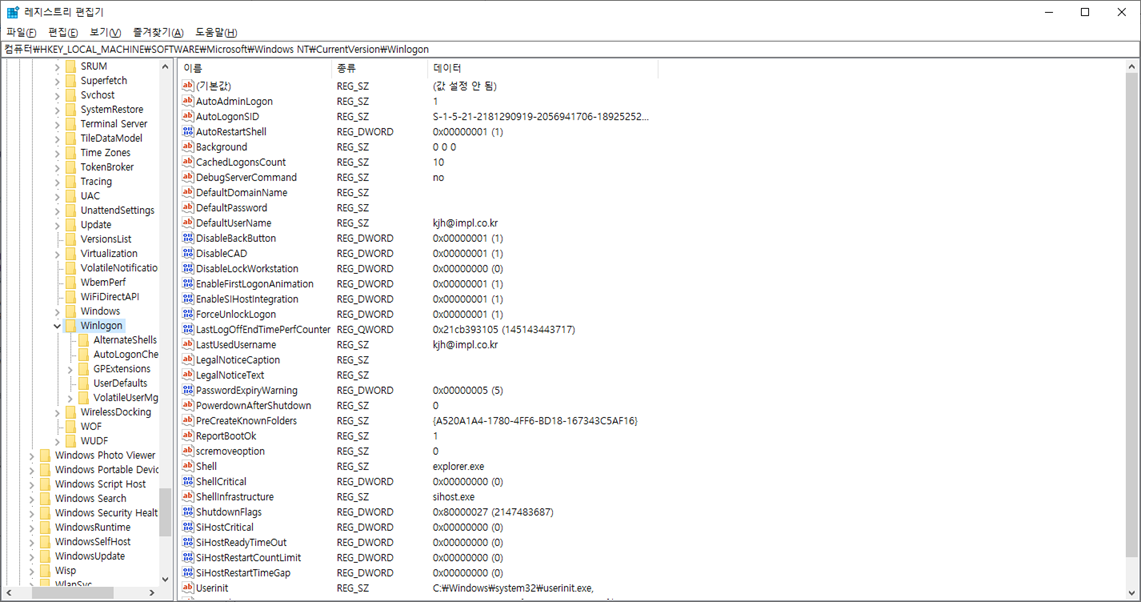Select the LastUsedUsername value name
Image resolution: width=1141 pixels, height=602 pixels.
tap(236, 345)
